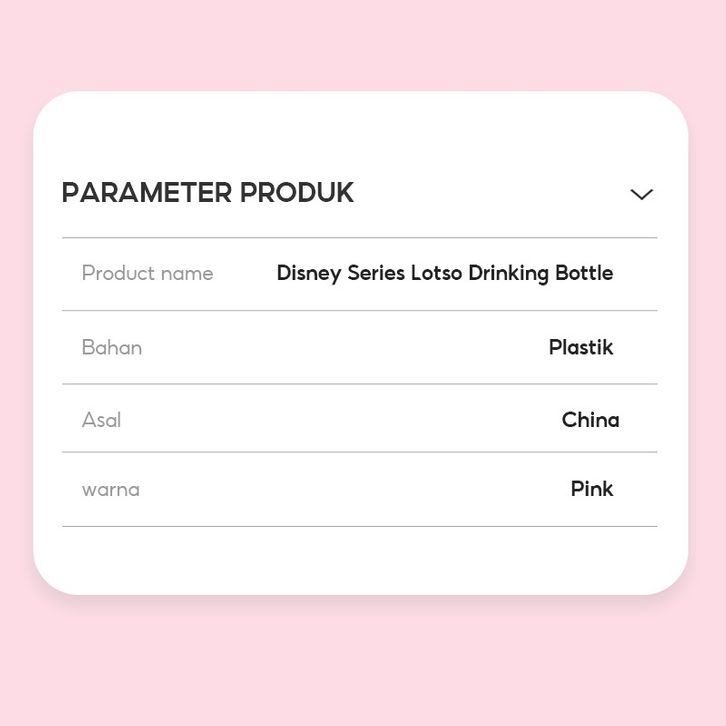Click the word Lotso in product value
The width and height of the screenshot is (726, 726).
click(x=437, y=273)
